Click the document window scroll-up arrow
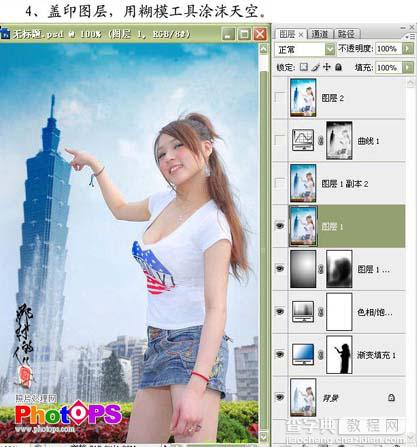 pyautogui.click(x=263, y=49)
